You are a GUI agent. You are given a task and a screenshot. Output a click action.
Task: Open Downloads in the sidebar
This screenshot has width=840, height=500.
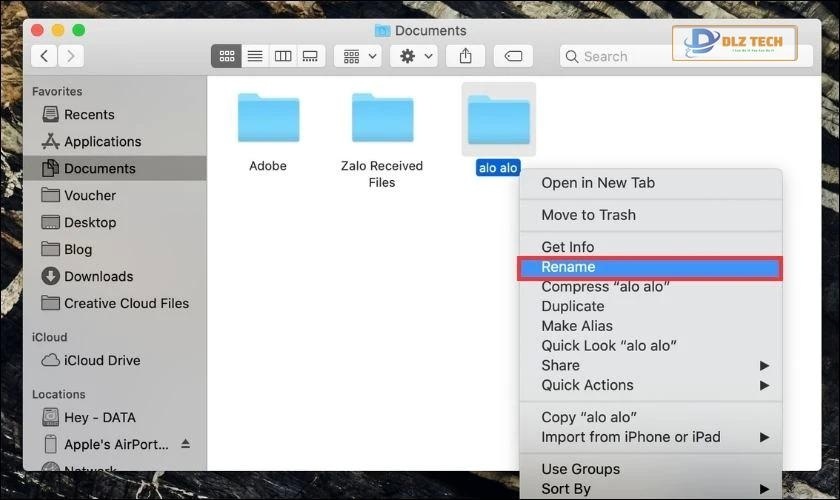[x=98, y=276]
